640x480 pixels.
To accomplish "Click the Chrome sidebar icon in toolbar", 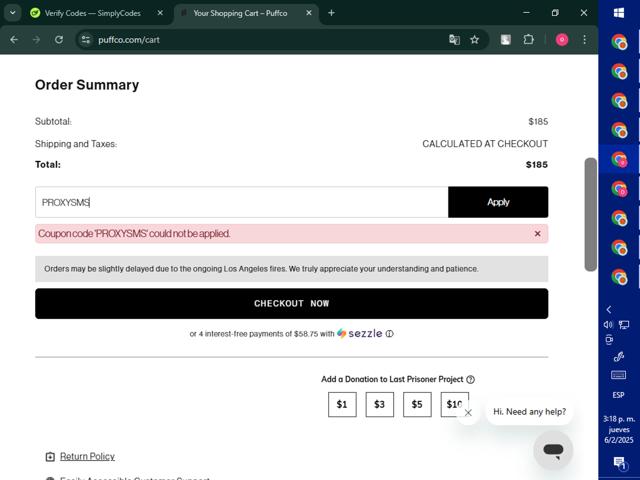I will coord(506,40).
